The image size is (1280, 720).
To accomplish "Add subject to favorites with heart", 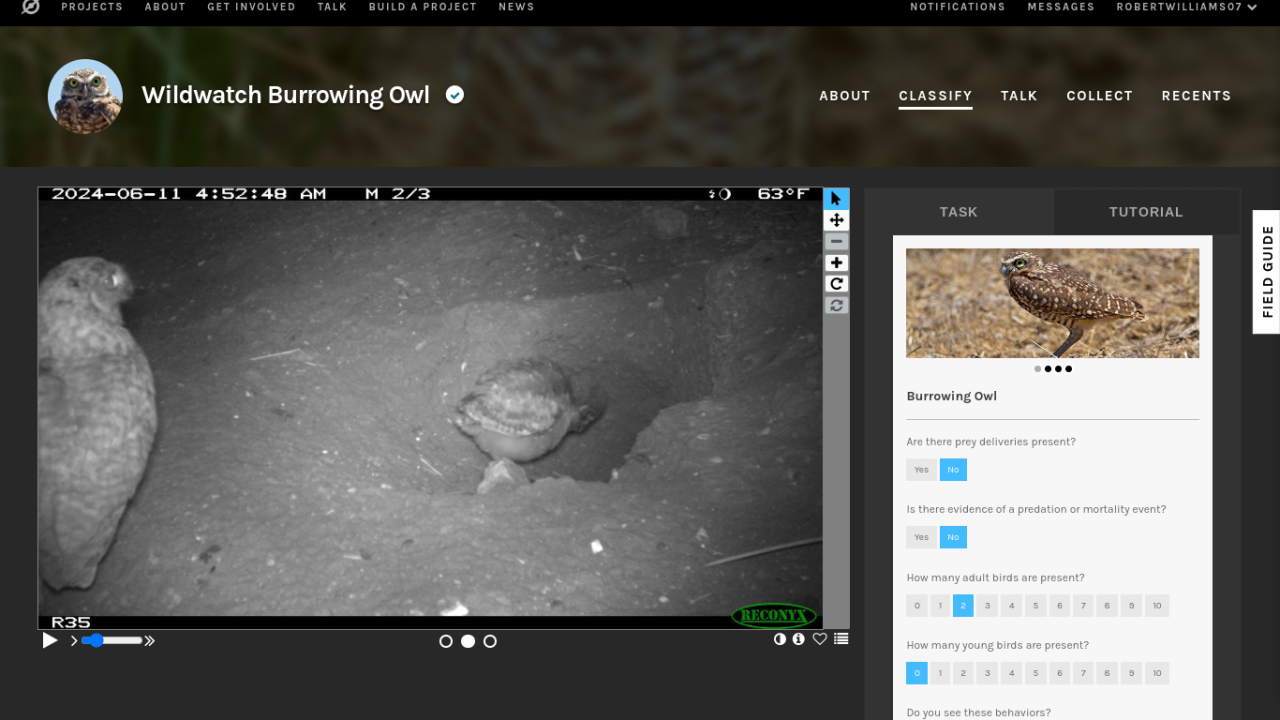I will coord(820,639).
